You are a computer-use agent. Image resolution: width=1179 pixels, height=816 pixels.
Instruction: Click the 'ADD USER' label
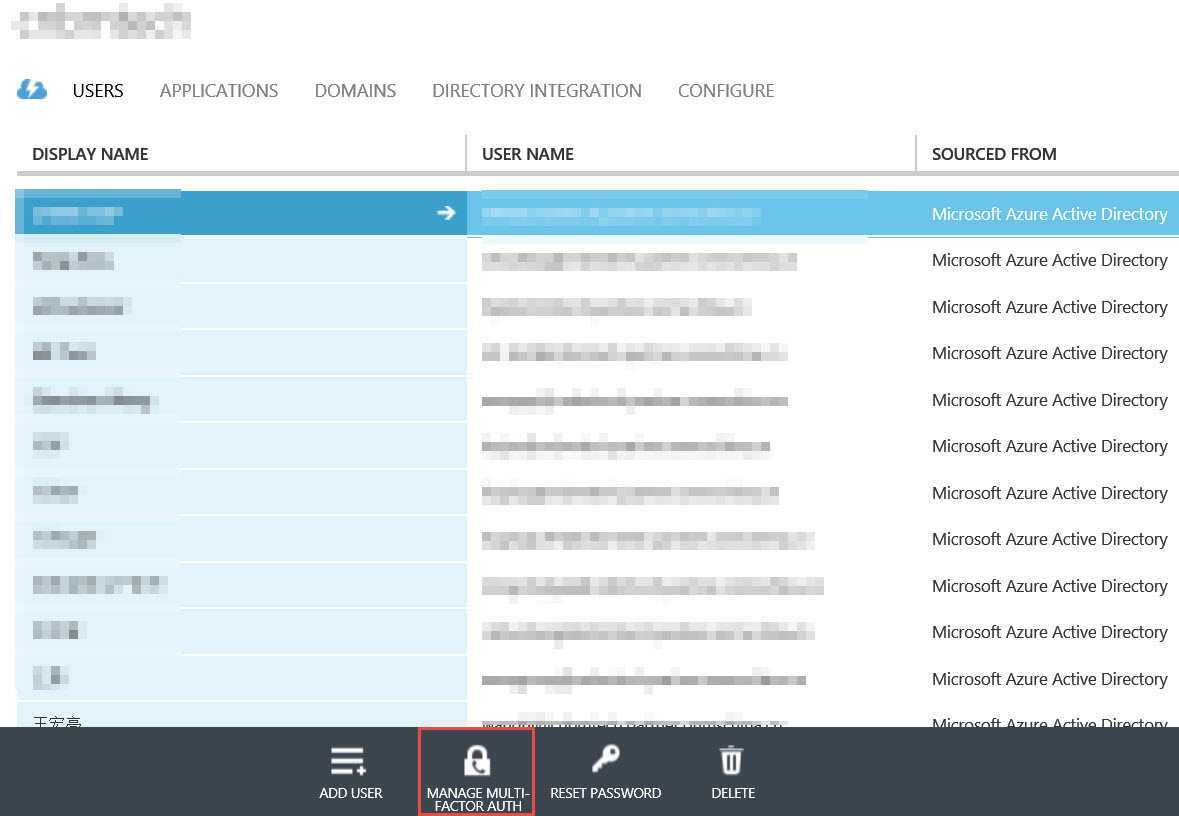pyautogui.click(x=350, y=793)
